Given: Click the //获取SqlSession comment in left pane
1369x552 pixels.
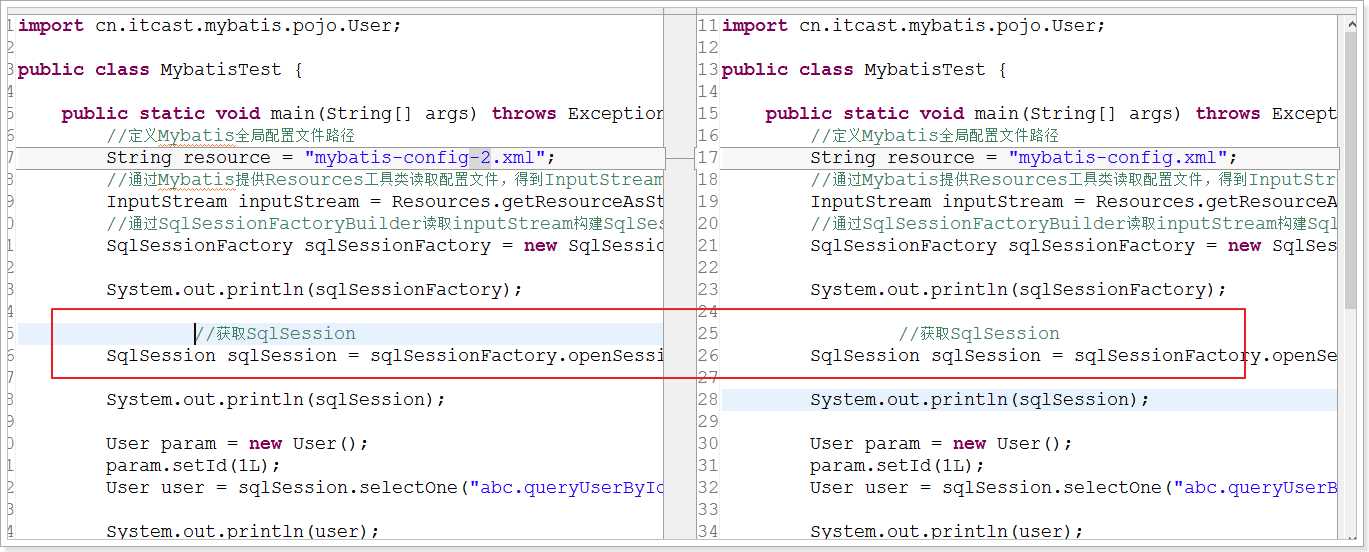Looking at the screenshot, I should coord(275,334).
